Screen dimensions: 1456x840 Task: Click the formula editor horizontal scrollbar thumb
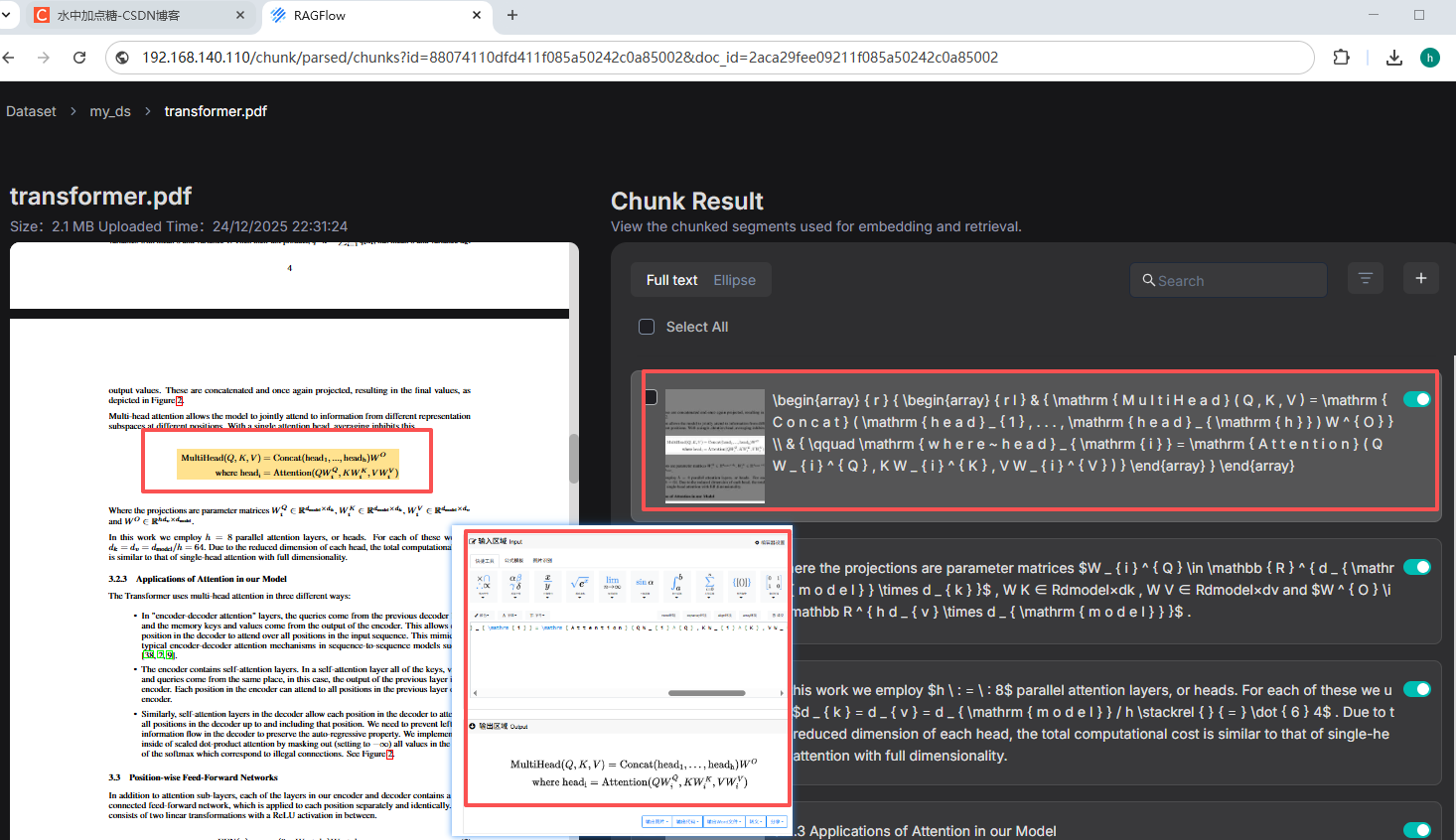click(706, 693)
